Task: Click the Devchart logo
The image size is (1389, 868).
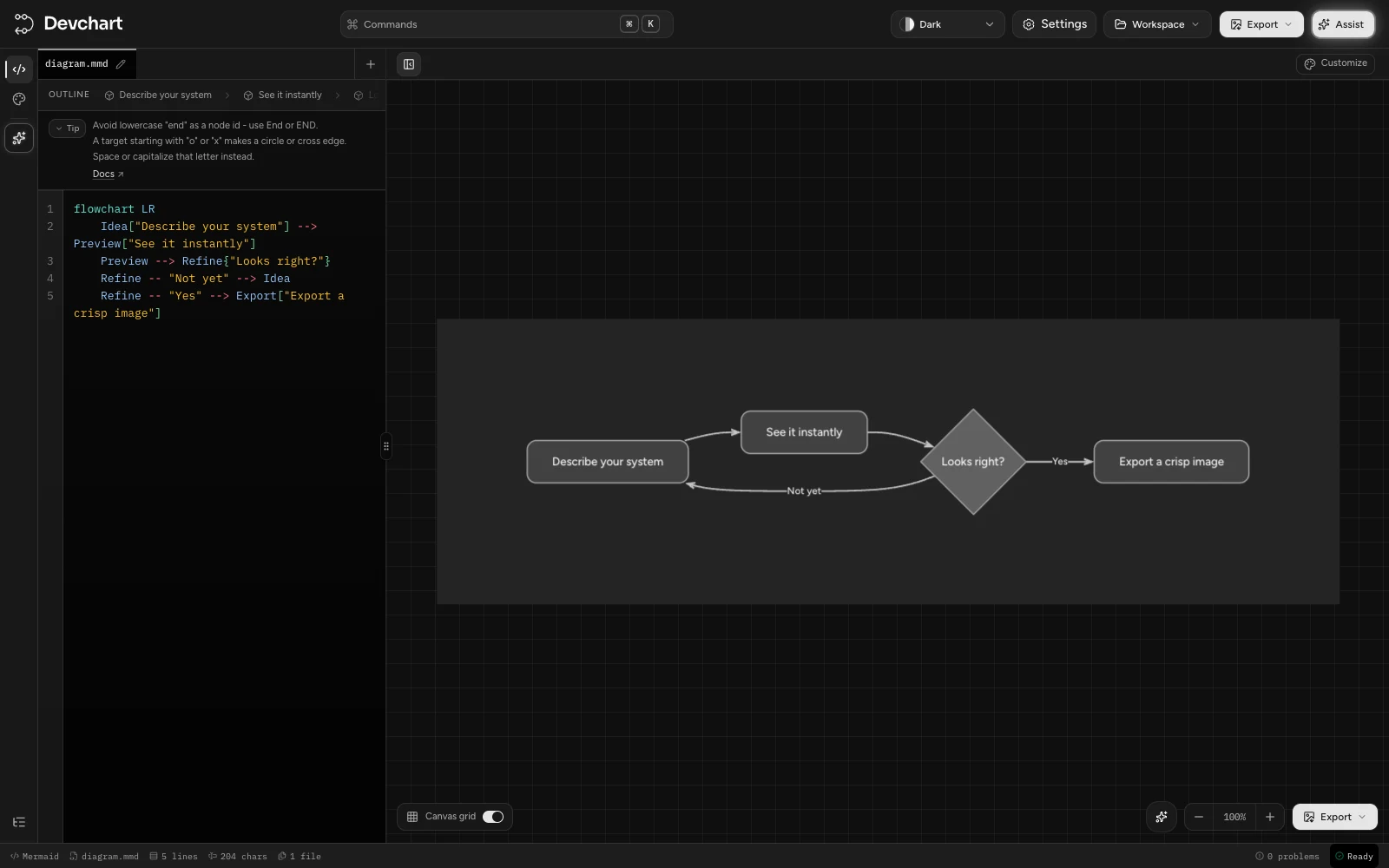Action: pos(69,23)
